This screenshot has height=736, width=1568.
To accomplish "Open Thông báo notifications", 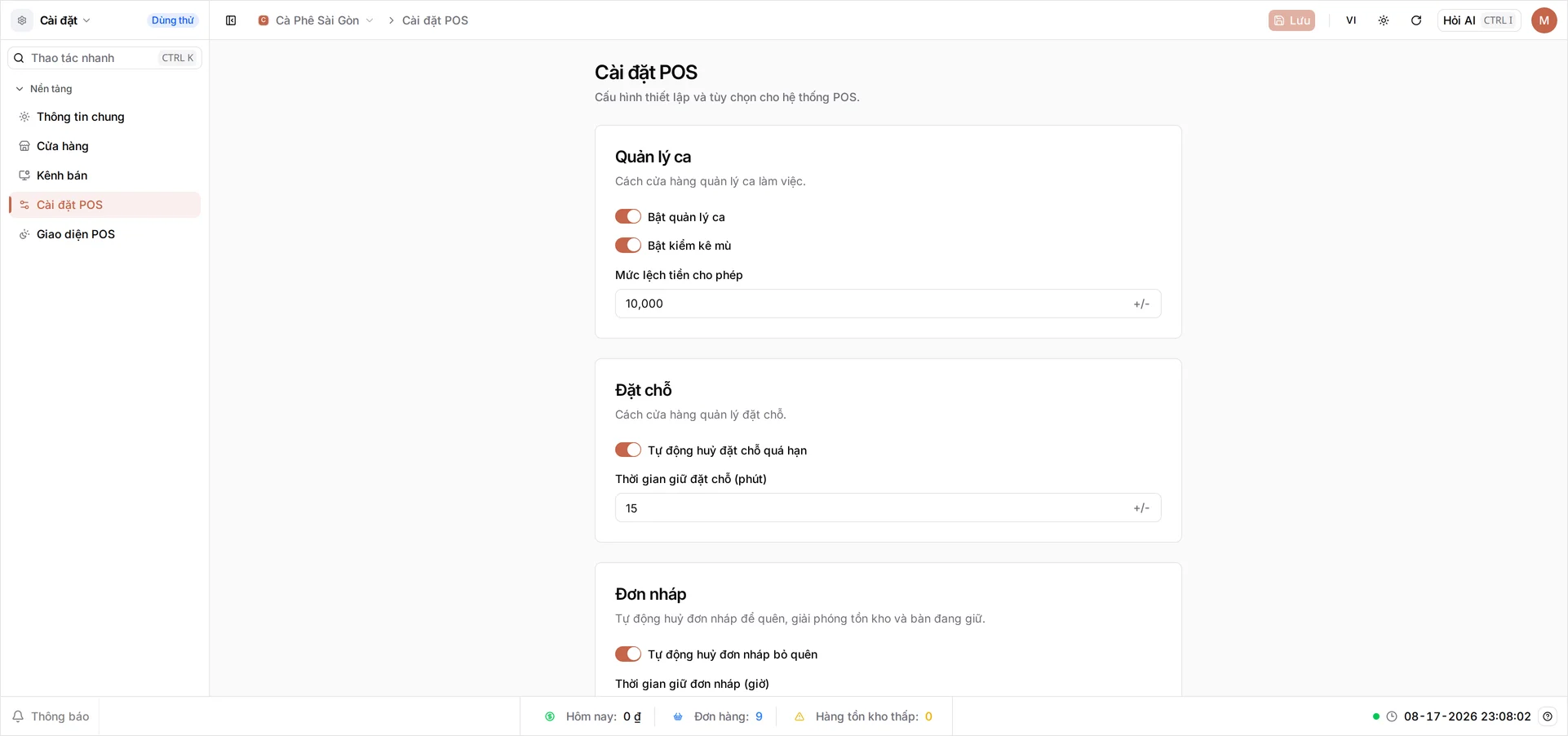I will (x=51, y=716).
